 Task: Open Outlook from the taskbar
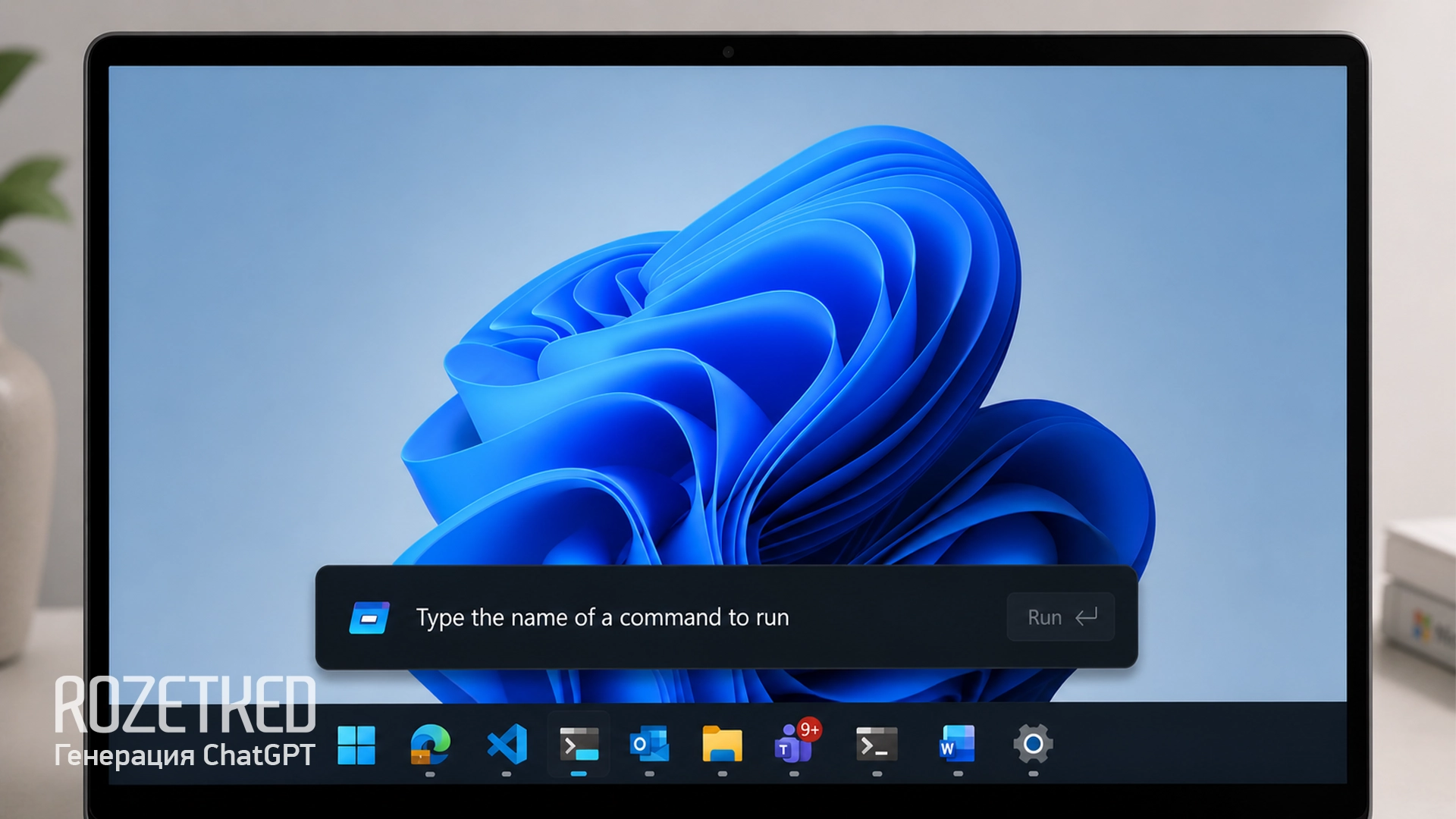pyautogui.click(x=649, y=745)
